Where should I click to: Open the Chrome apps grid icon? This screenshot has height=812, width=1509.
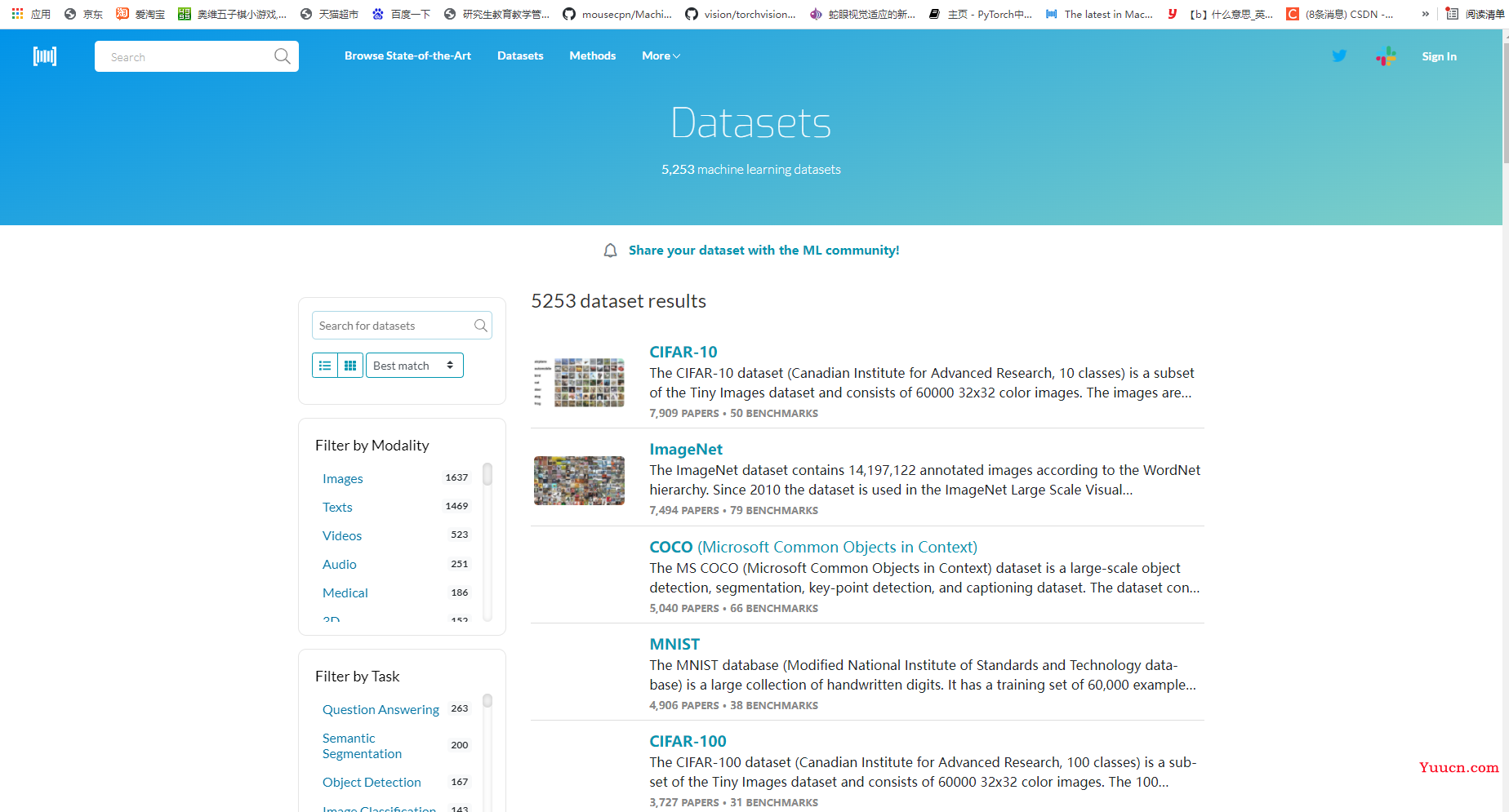tap(17, 14)
